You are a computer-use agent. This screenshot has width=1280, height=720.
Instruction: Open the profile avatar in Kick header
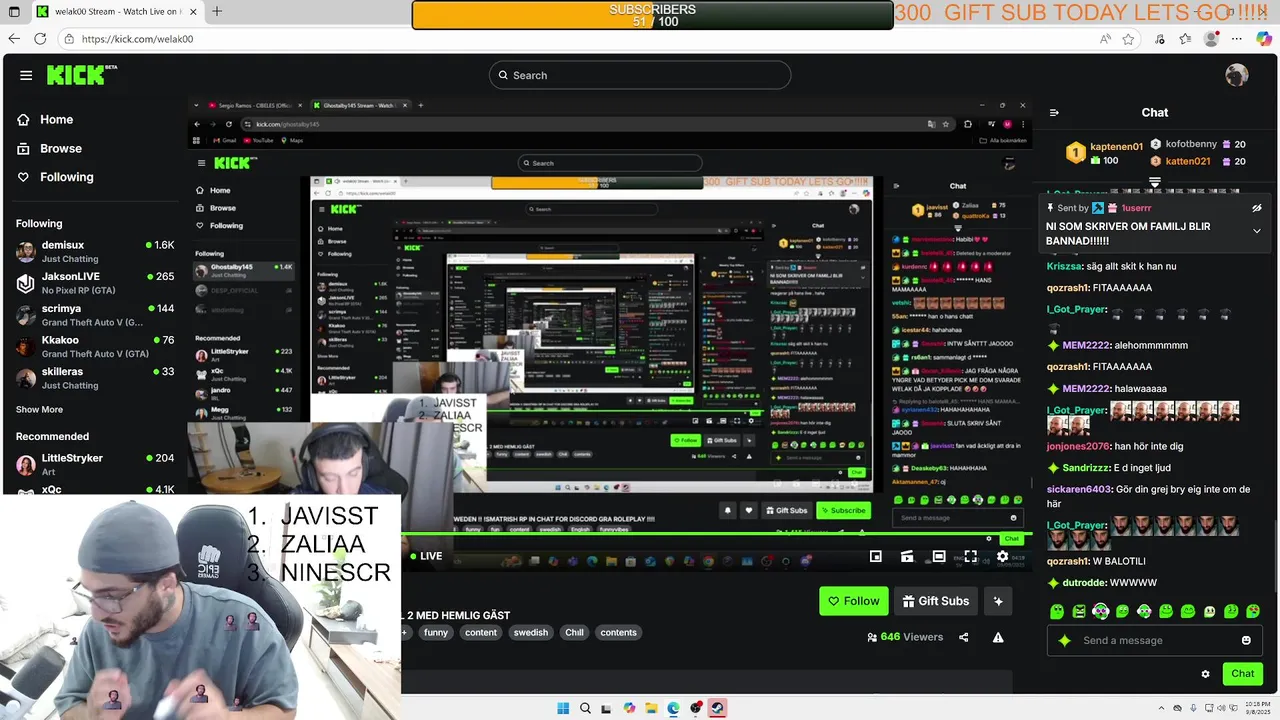pyautogui.click(x=1237, y=75)
